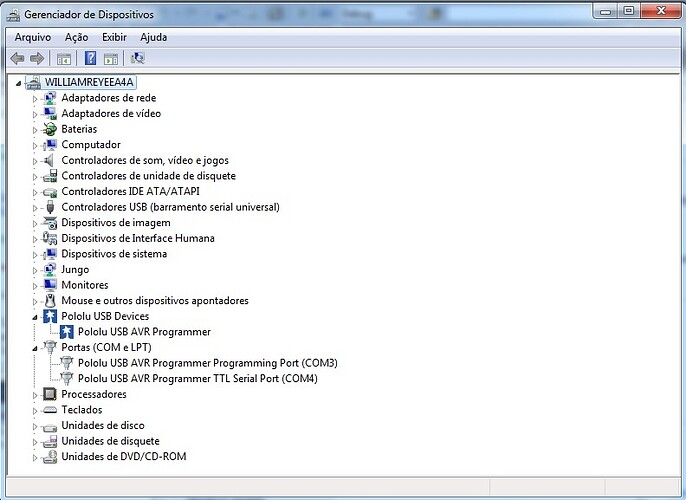Viewport: 686px width, 500px height.
Task: Click the blue Help question mark icon
Action: [x=90, y=59]
